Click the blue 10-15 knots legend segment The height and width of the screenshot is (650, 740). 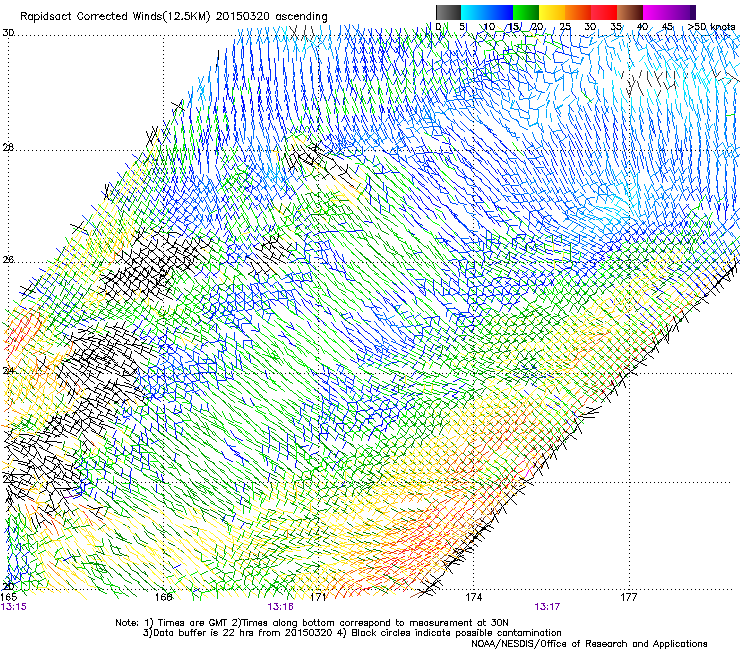click(500, 12)
